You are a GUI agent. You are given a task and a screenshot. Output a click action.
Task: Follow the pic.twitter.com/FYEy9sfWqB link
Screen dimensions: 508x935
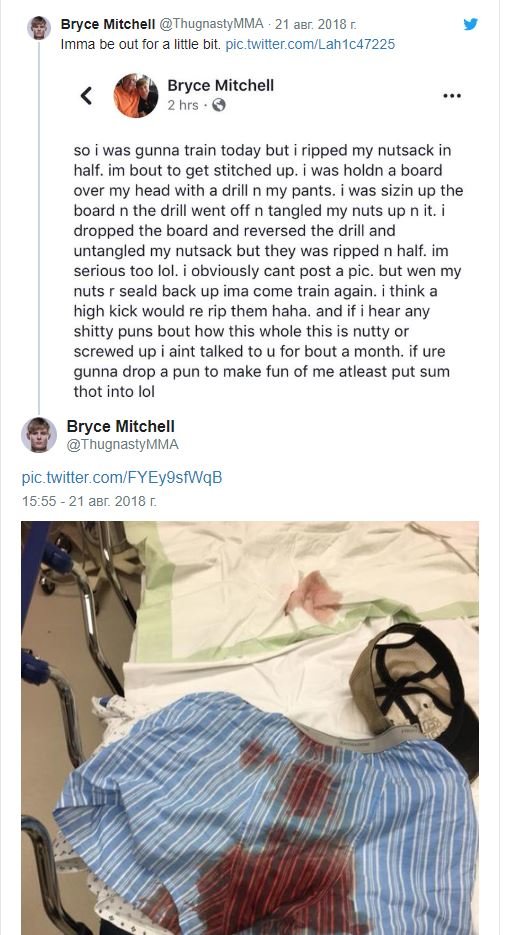122,478
